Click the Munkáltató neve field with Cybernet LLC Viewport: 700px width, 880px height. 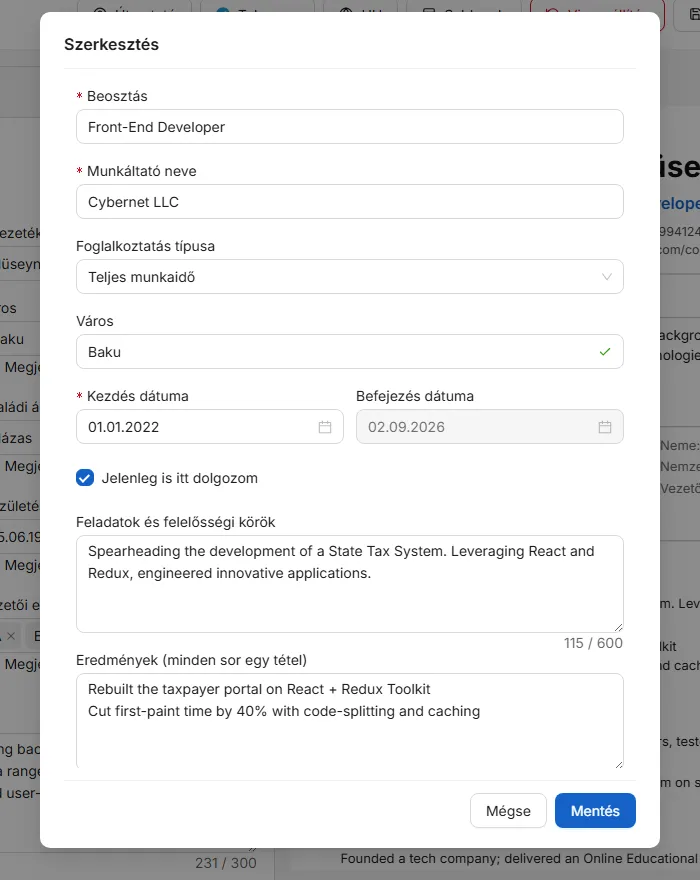tap(350, 202)
